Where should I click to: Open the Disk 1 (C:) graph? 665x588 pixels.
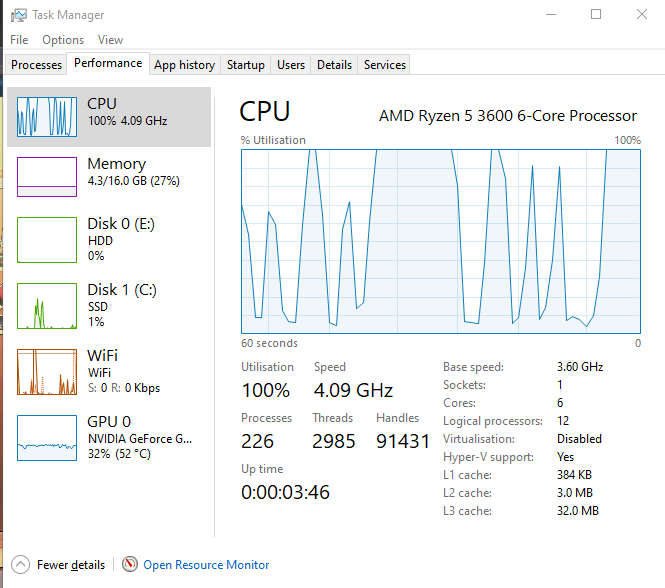(47, 306)
